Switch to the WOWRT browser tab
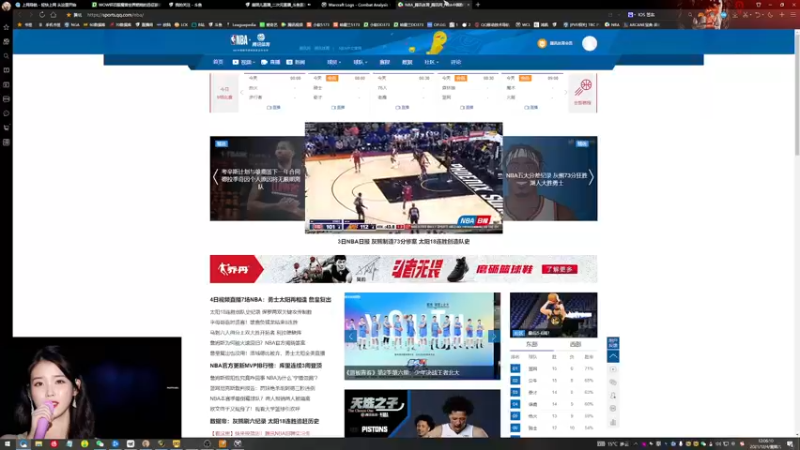The height and width of the screenshot is (450, 800). 125,5
